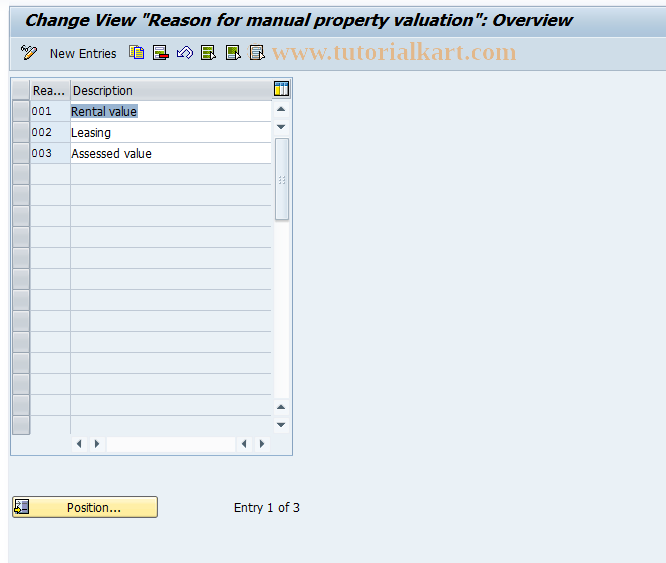666x563 pixels.
Task: Click the New Entries button
Action: 83,53
